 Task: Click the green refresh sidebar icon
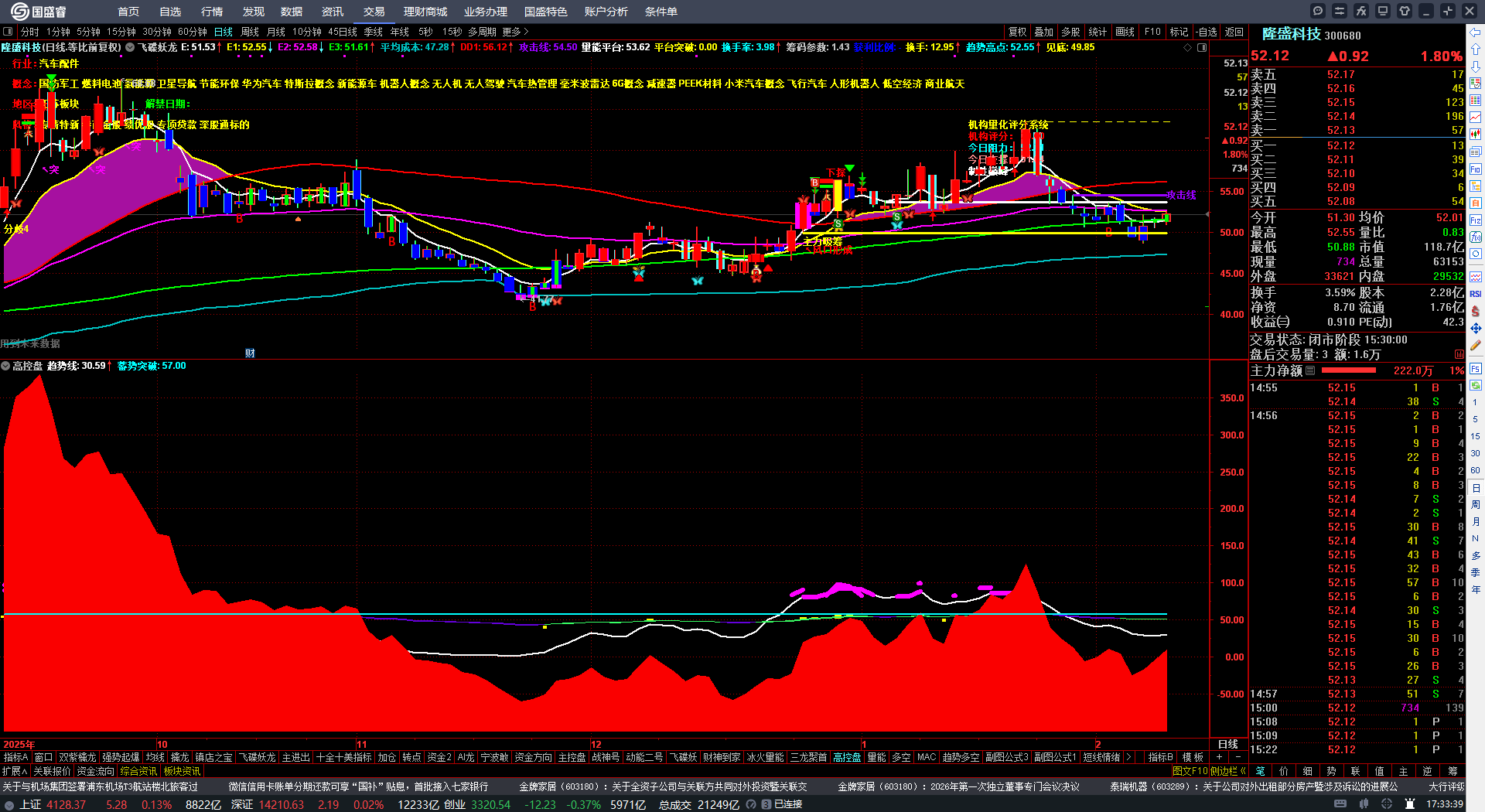(x=1476, y=384)
